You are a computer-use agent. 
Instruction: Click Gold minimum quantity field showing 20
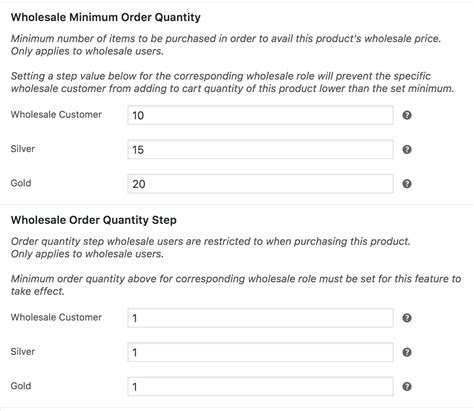tap(260, 184)
